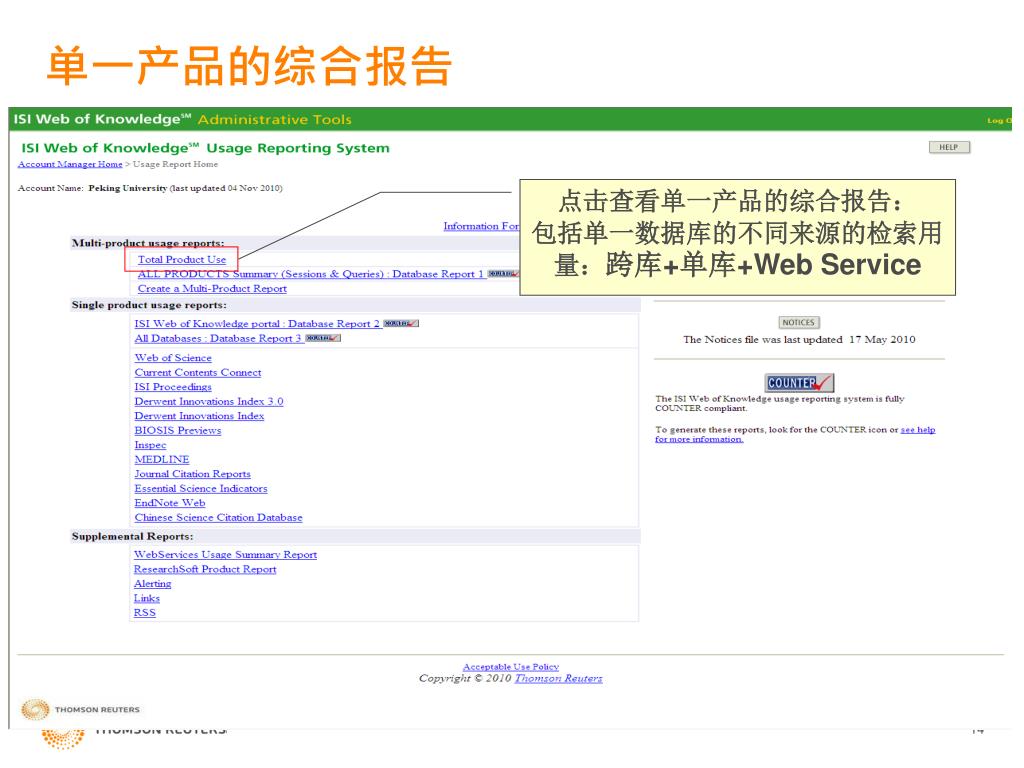Click the Alerting supplemental report link

tap(152, 584)
